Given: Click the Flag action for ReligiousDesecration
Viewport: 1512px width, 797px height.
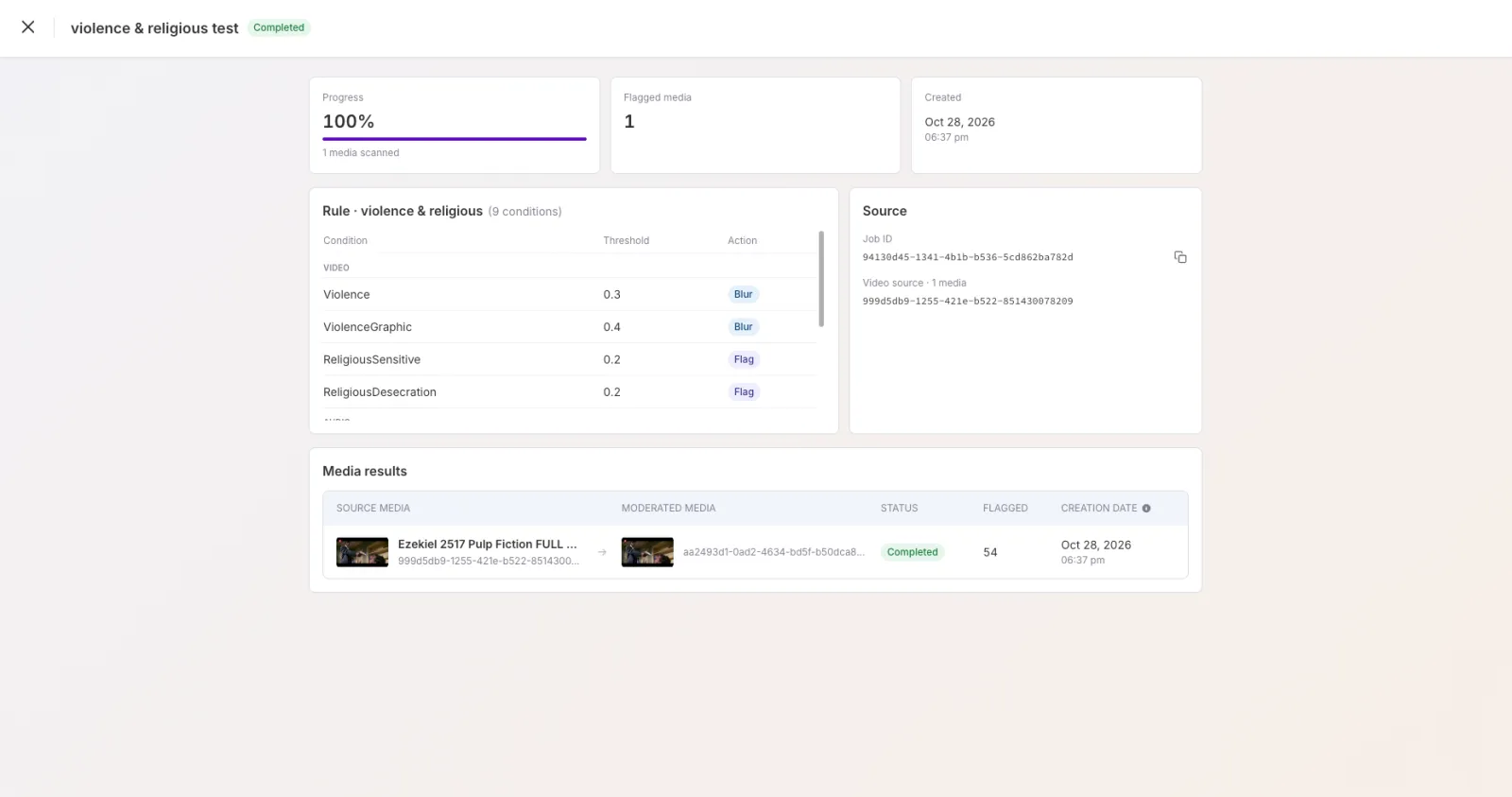Looking at the screenshot, I should click(x=744, y=392).
